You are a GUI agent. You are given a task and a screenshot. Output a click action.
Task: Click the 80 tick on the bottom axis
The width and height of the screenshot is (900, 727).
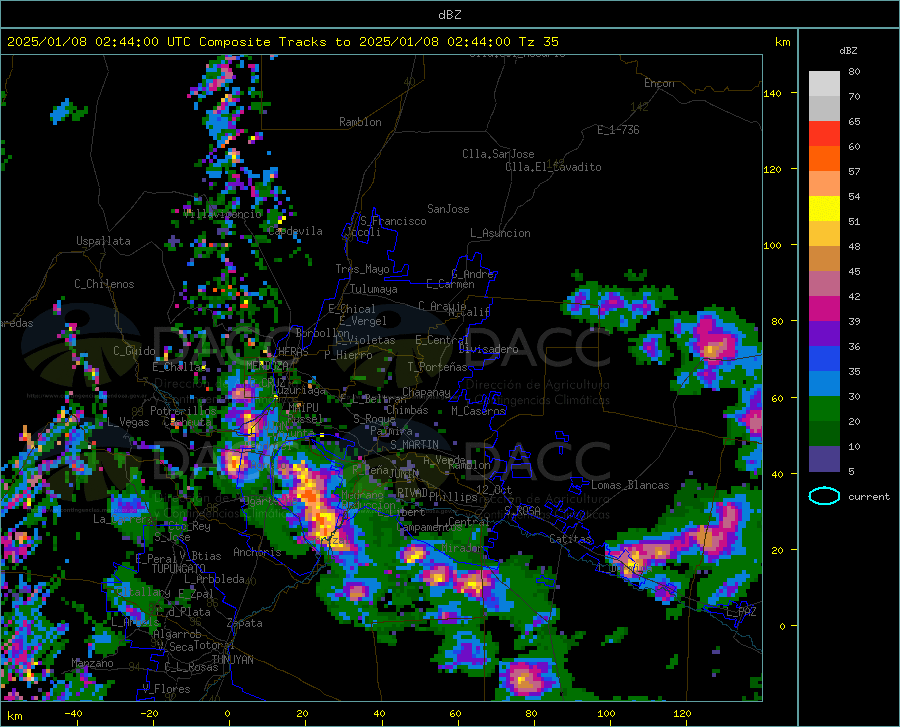point(531,713)
